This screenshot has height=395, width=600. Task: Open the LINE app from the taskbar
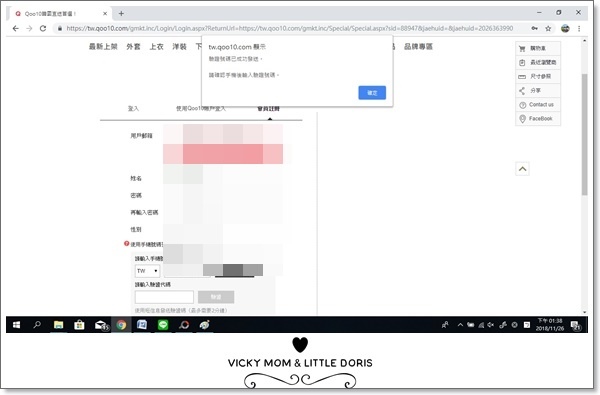(x=163, y=325)
